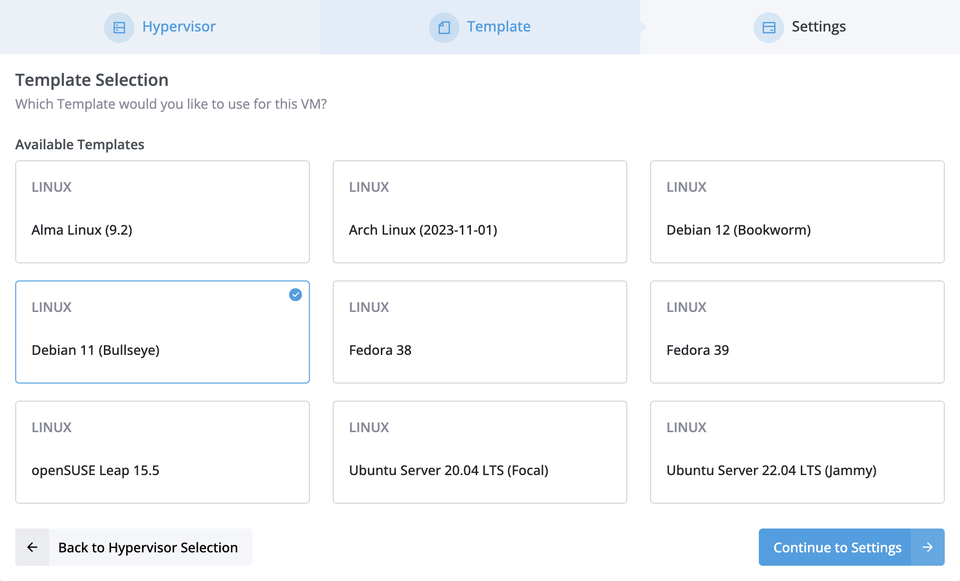
Task: Click the LINUX label on Ubuntu 22.04 card
Action: (x=686, y=427)
